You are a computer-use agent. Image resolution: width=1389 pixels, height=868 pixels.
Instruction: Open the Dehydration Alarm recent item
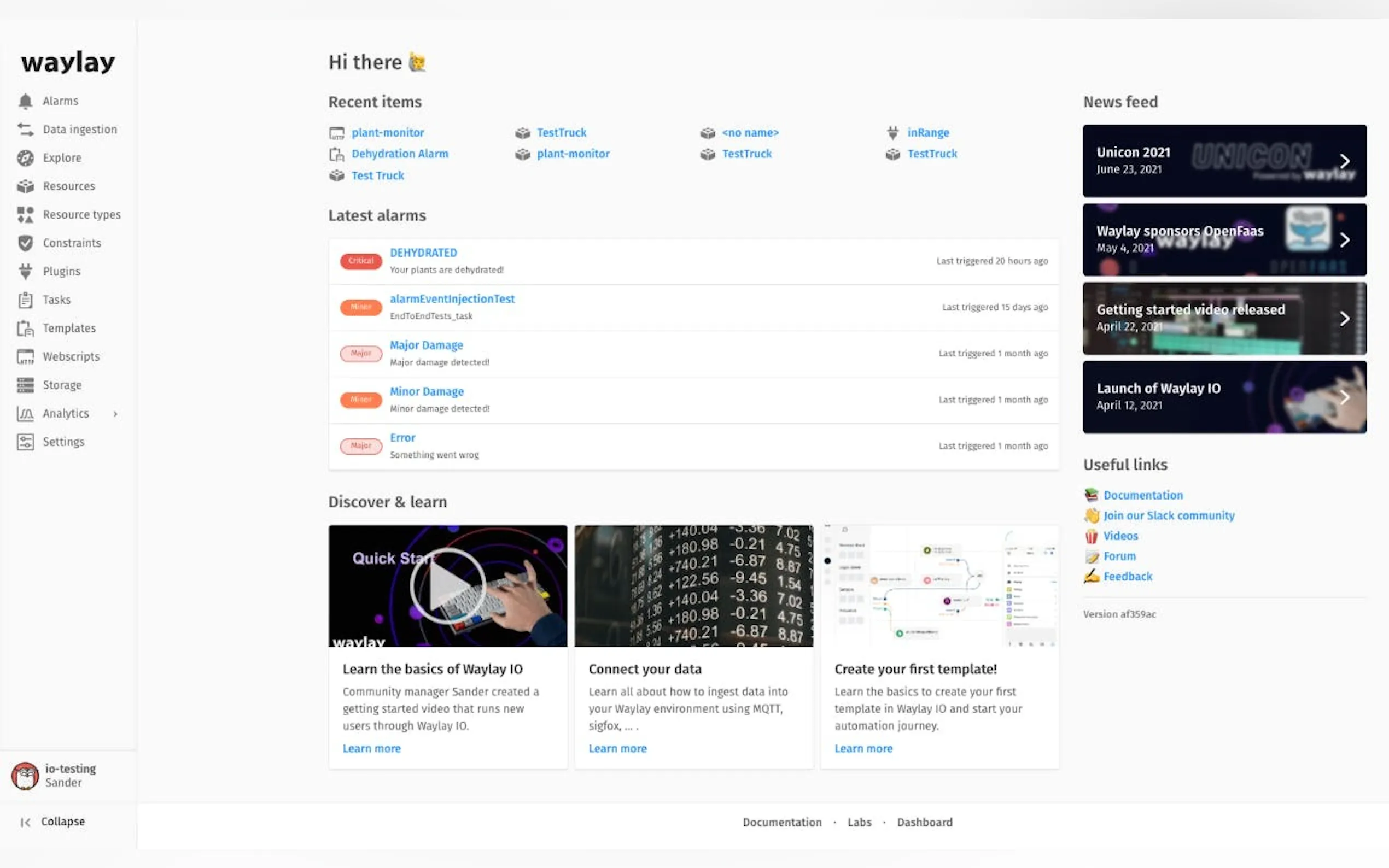400,154
